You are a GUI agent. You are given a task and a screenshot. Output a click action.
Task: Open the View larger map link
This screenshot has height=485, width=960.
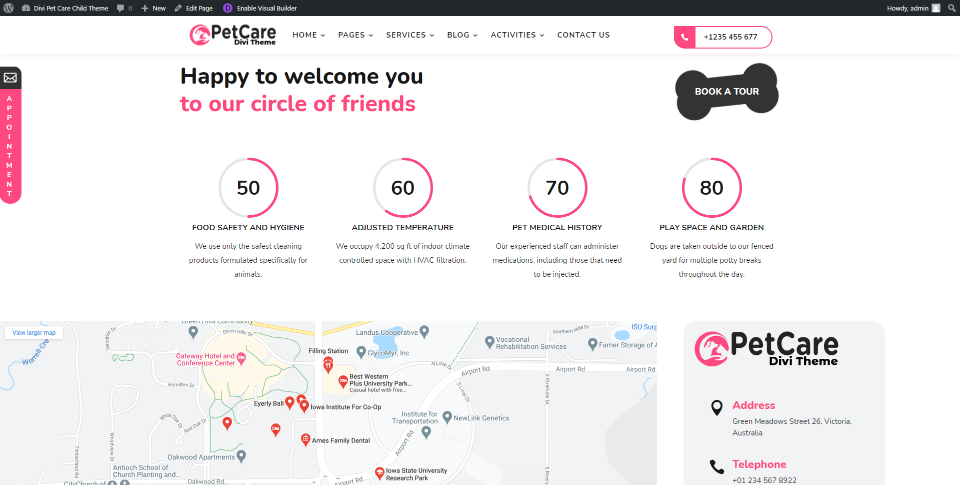[35, 332]
